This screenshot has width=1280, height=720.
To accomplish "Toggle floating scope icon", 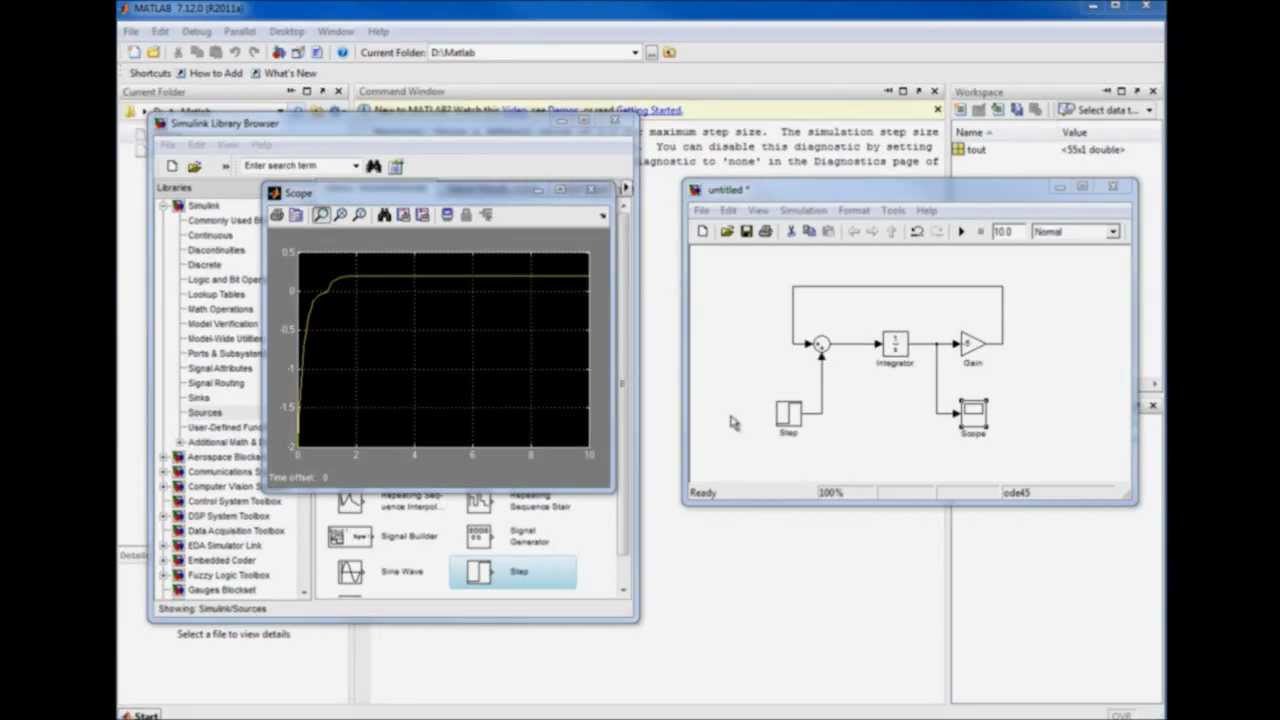I will [x=447, y=215].
